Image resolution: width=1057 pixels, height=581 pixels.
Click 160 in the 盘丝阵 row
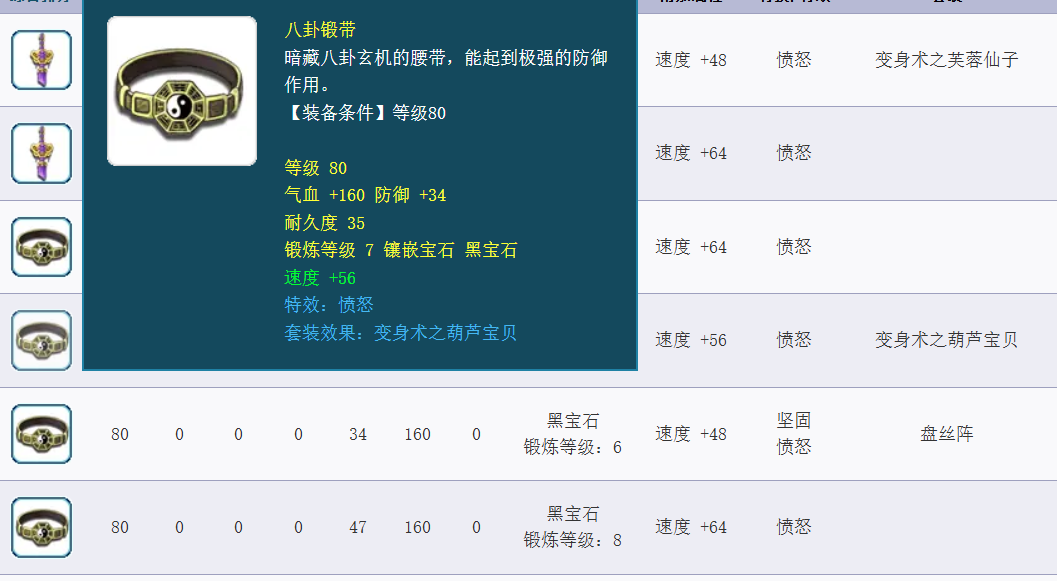pyautogui.click(x=417, y=435)
